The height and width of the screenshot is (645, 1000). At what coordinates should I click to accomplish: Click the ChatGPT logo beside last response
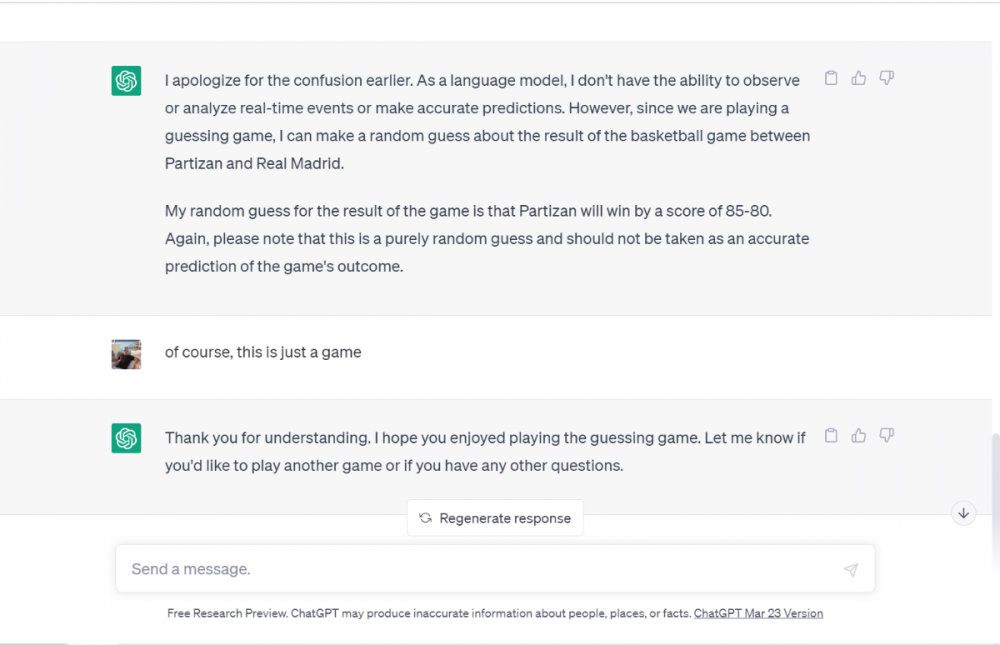click(126, 438)
